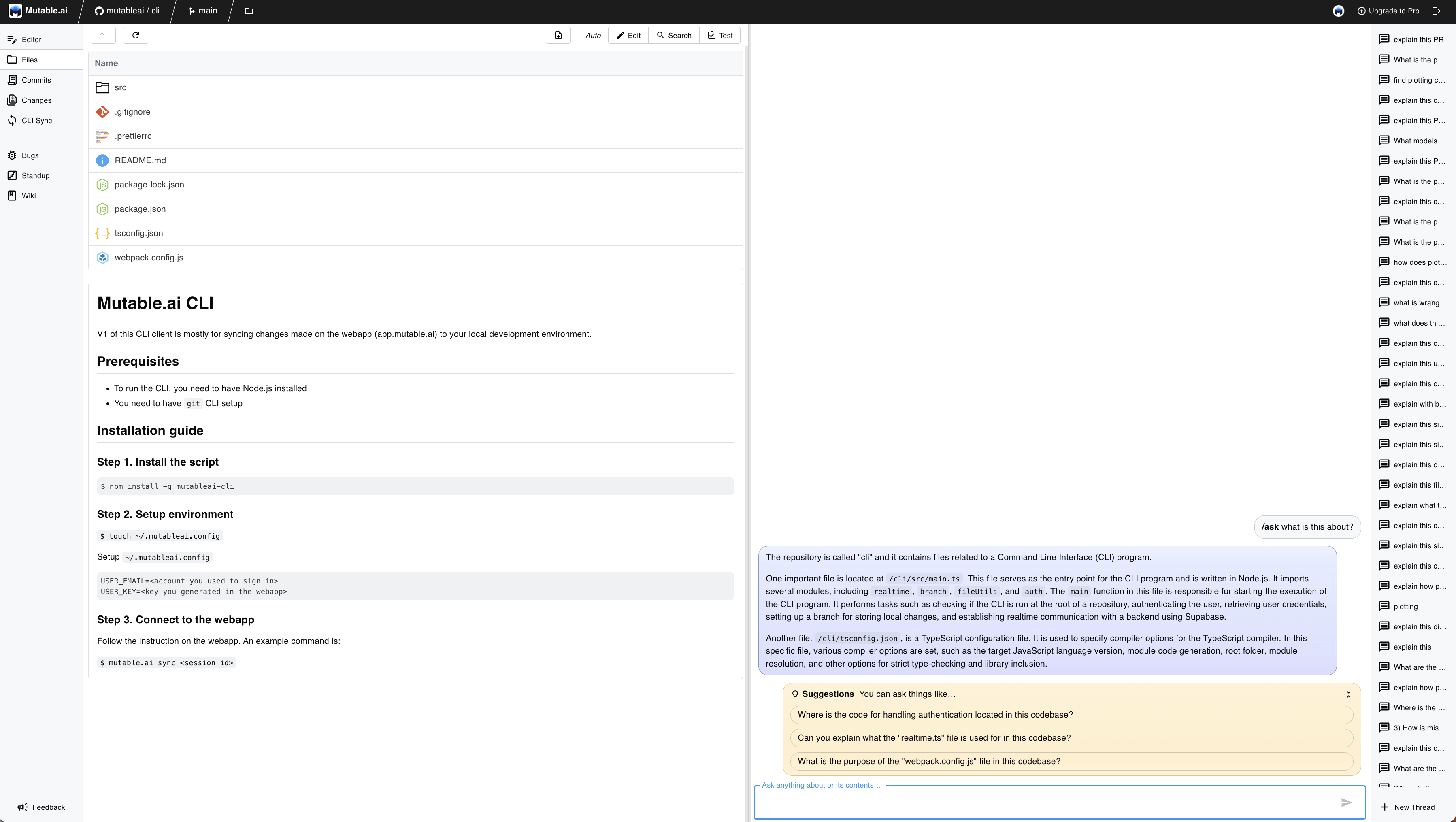Open the package.json file
The width and height of the screenshot is (1456, 822).
[x=415, y=209]
